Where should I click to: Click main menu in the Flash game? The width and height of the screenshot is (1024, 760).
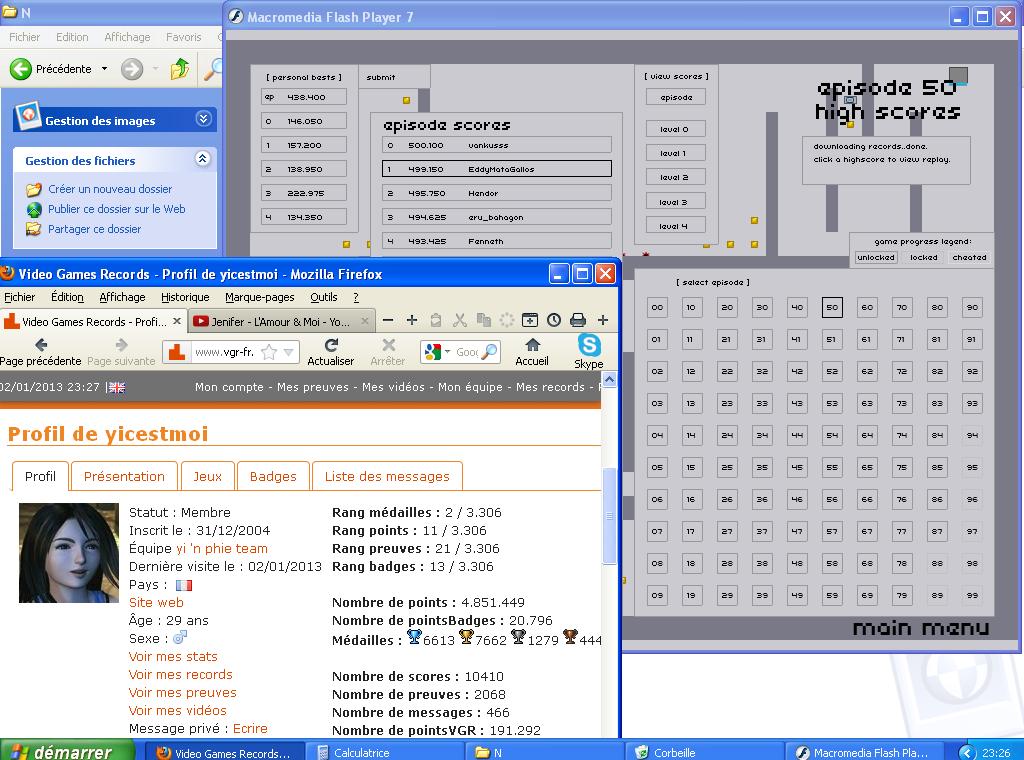pyautogui.click(x=920, y=628)
